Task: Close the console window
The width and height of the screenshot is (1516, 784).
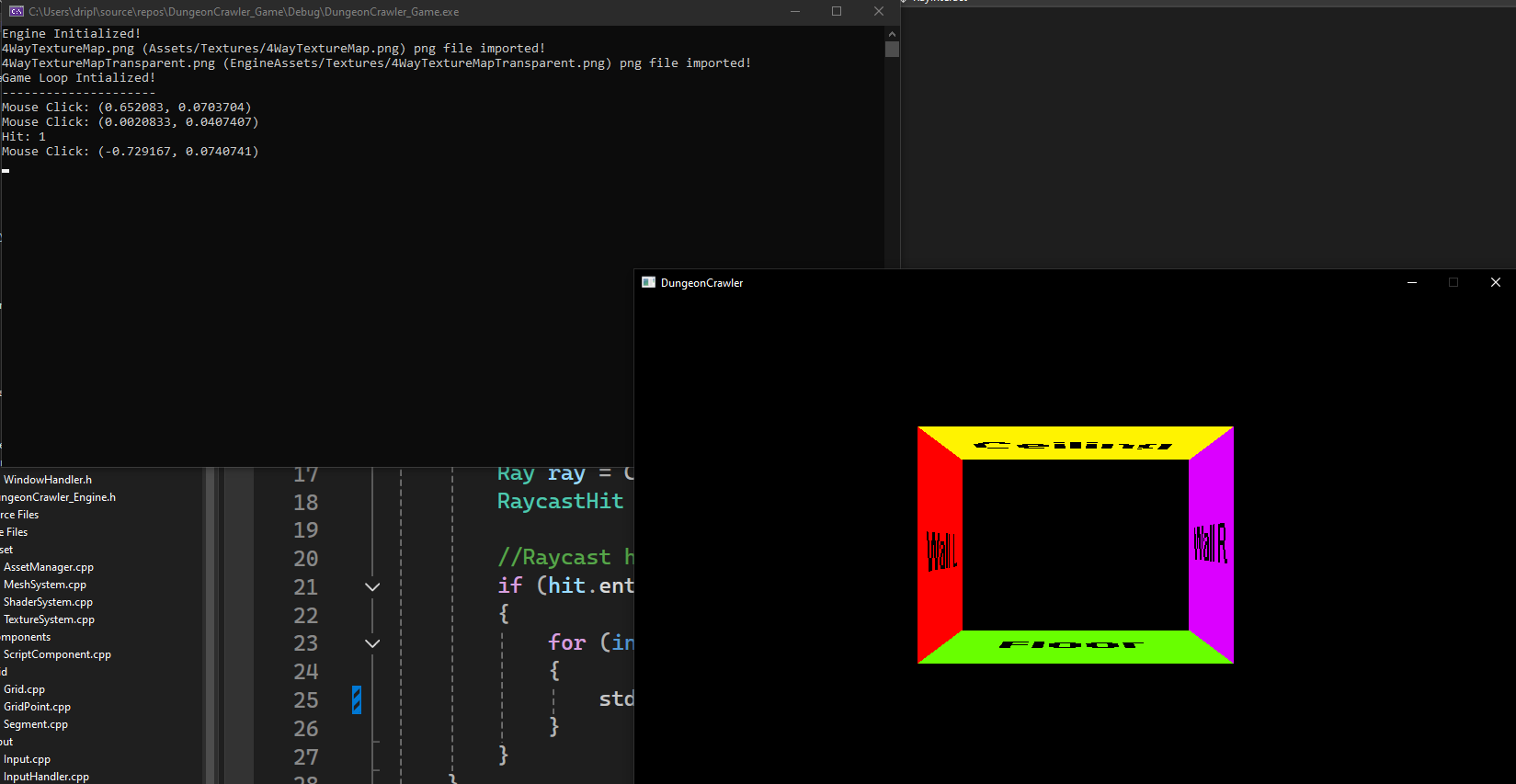Action: tap(879, 11)
